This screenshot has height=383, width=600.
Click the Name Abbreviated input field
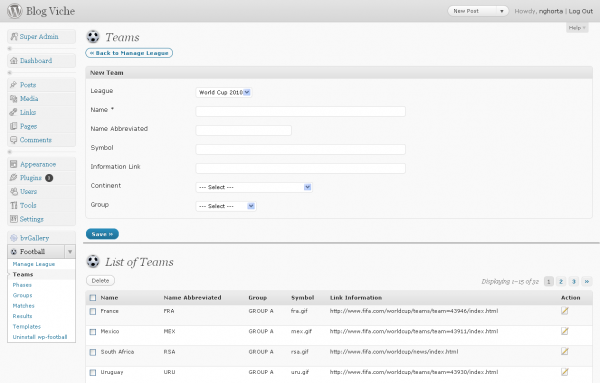coord(243,130)
